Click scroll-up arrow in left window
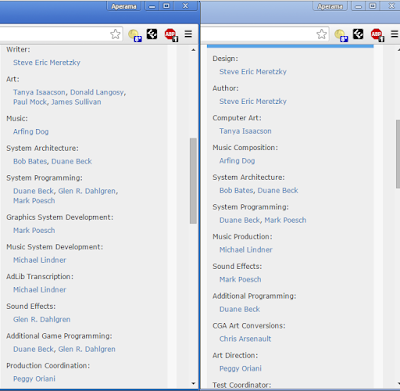This screenshot has width=400, height=391. [193, 50]
